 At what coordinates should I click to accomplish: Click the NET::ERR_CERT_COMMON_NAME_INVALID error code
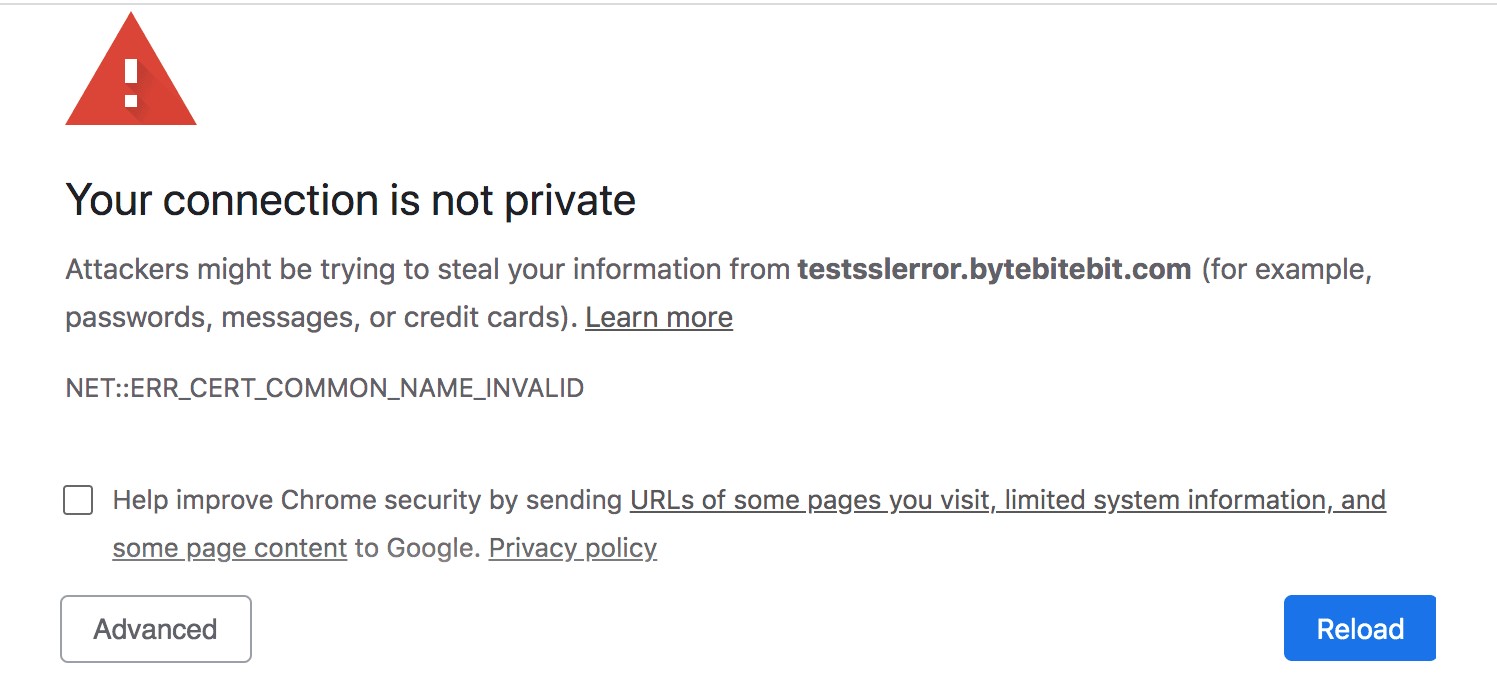325,388
